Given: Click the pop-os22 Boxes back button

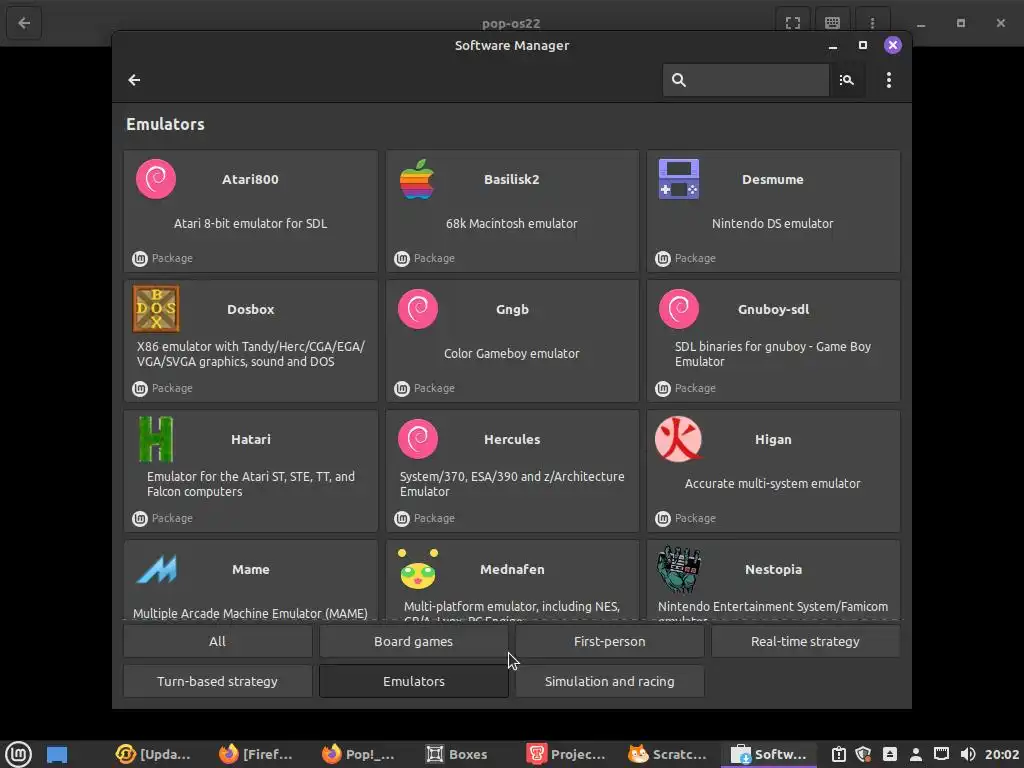Looking at the screenshot, I should (x=24, y=23).
